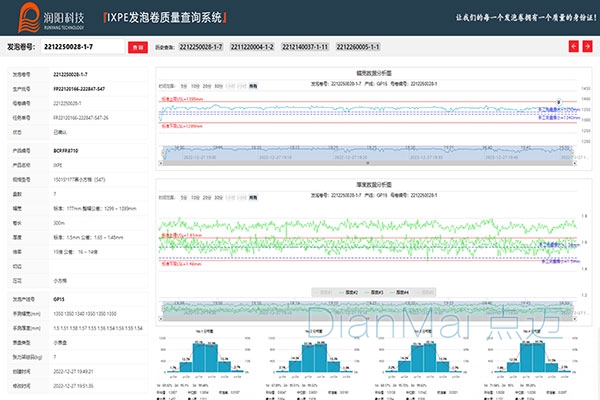Click inside the foam roll number input field

(82, 47)
